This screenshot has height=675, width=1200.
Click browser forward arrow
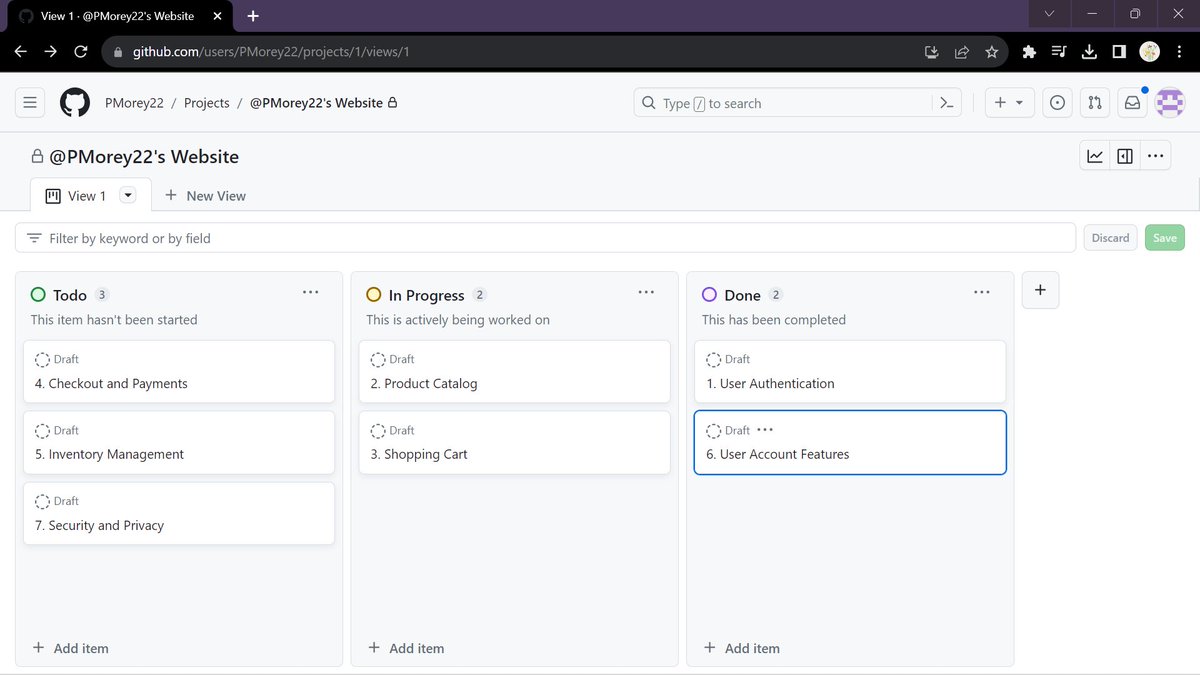pyautogui.click(x=51, y=52)
